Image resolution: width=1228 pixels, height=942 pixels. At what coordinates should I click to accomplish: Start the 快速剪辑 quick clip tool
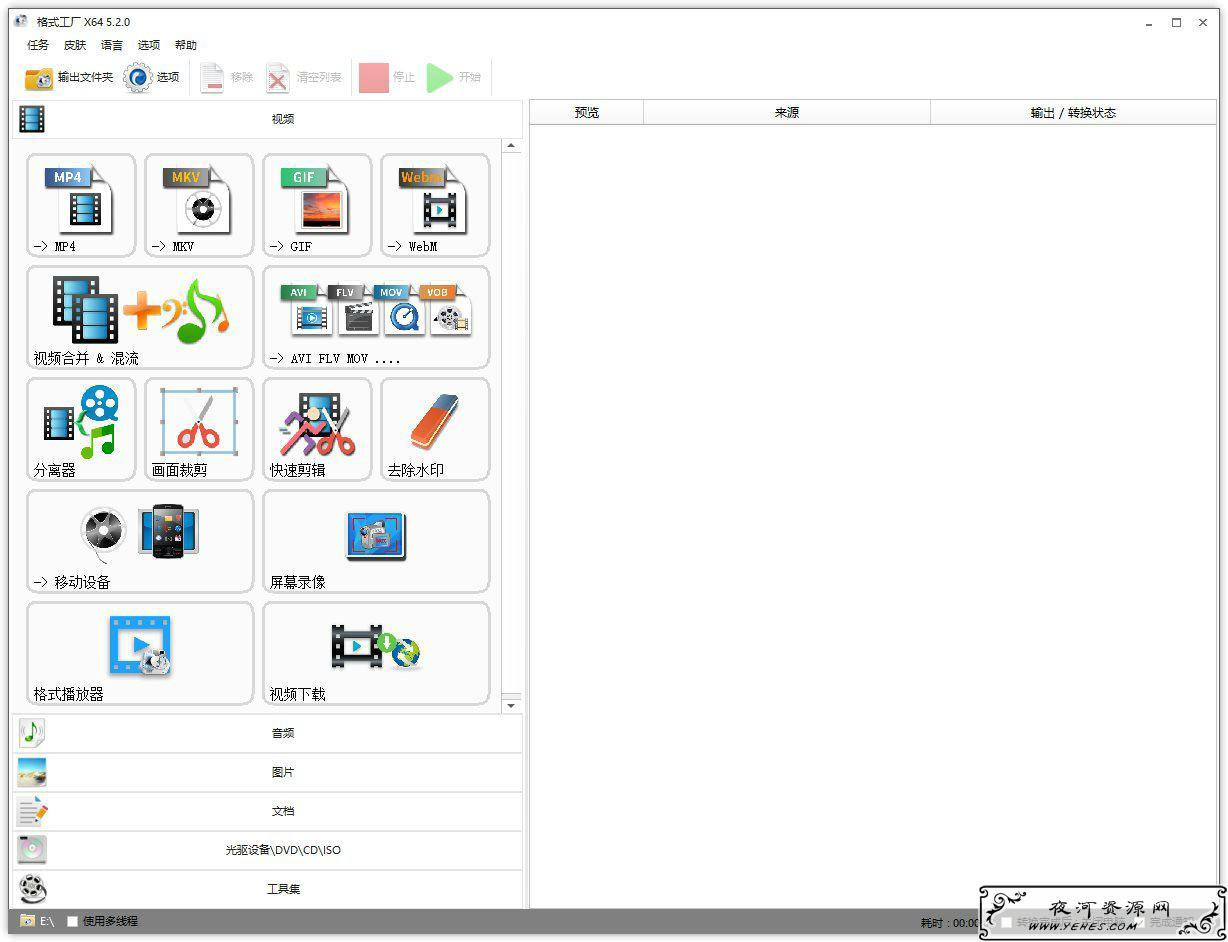click(317, 429)
